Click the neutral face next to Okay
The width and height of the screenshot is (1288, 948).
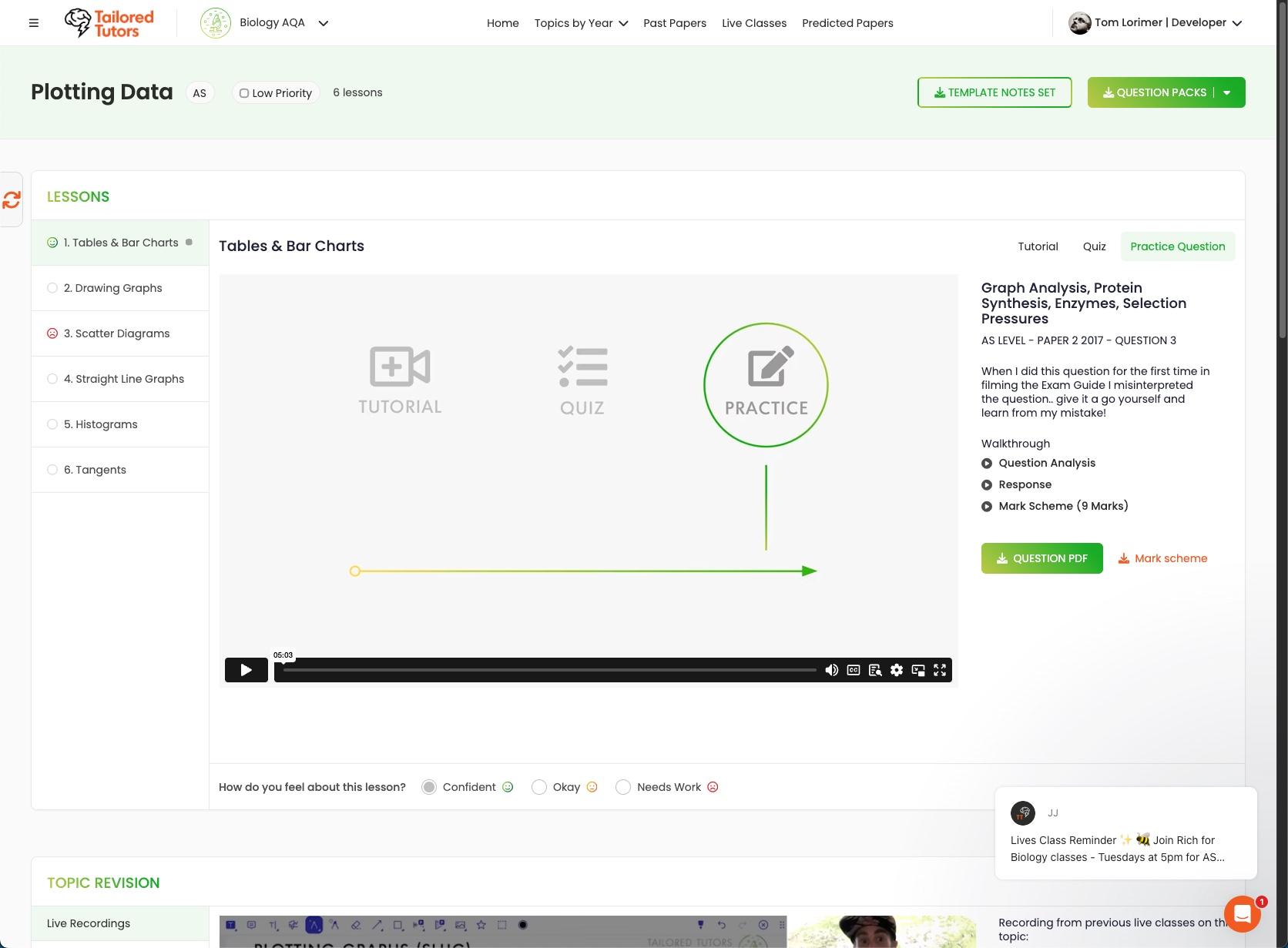(x=592, y=787)
